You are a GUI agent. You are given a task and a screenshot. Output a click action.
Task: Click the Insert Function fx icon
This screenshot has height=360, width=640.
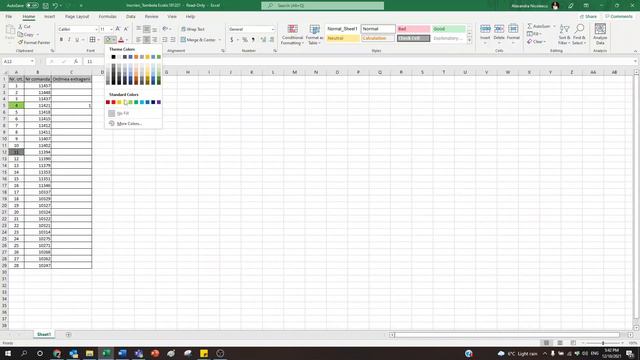tap(76, 61)
